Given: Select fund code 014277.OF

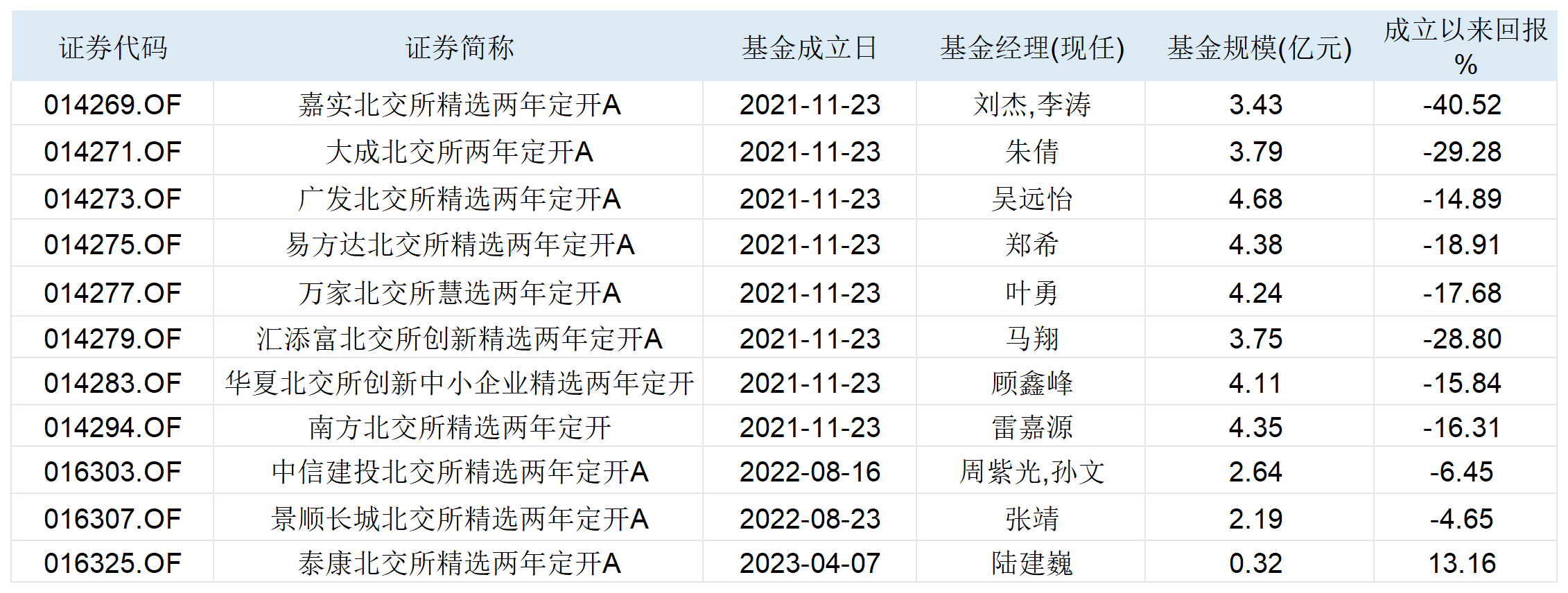Looking at the screenshot, I should (112, 293).
